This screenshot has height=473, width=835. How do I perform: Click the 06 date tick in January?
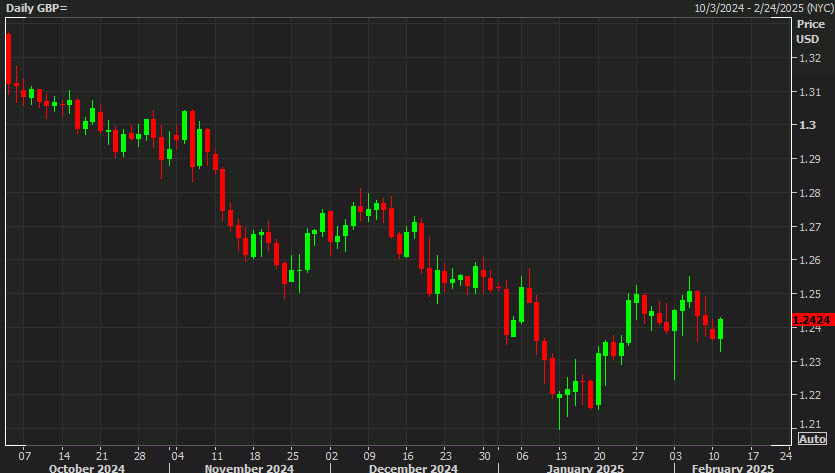522,456
